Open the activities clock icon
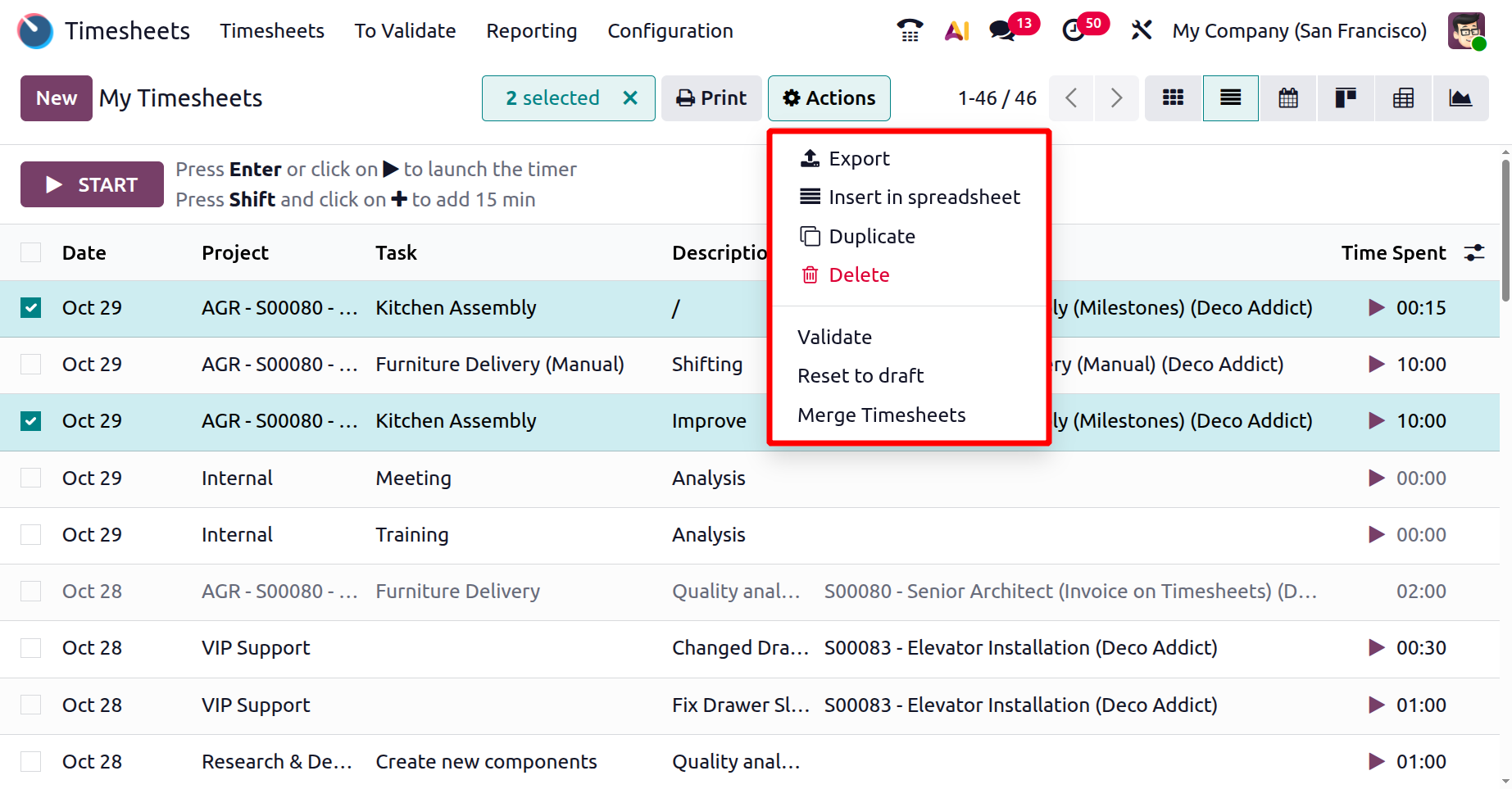This screenshot has width=1512, height=789. [x=1073, y=31]
